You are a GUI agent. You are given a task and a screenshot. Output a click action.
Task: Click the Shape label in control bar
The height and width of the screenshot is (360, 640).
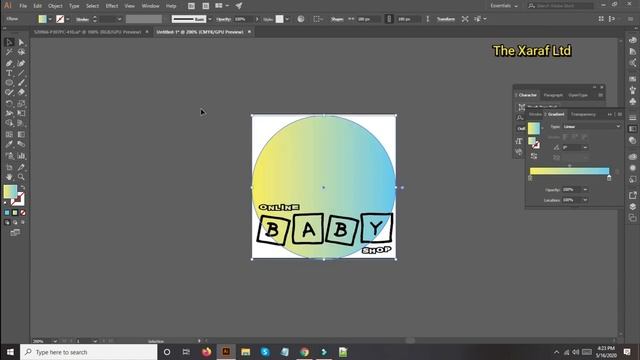click(x=337, y=19)
